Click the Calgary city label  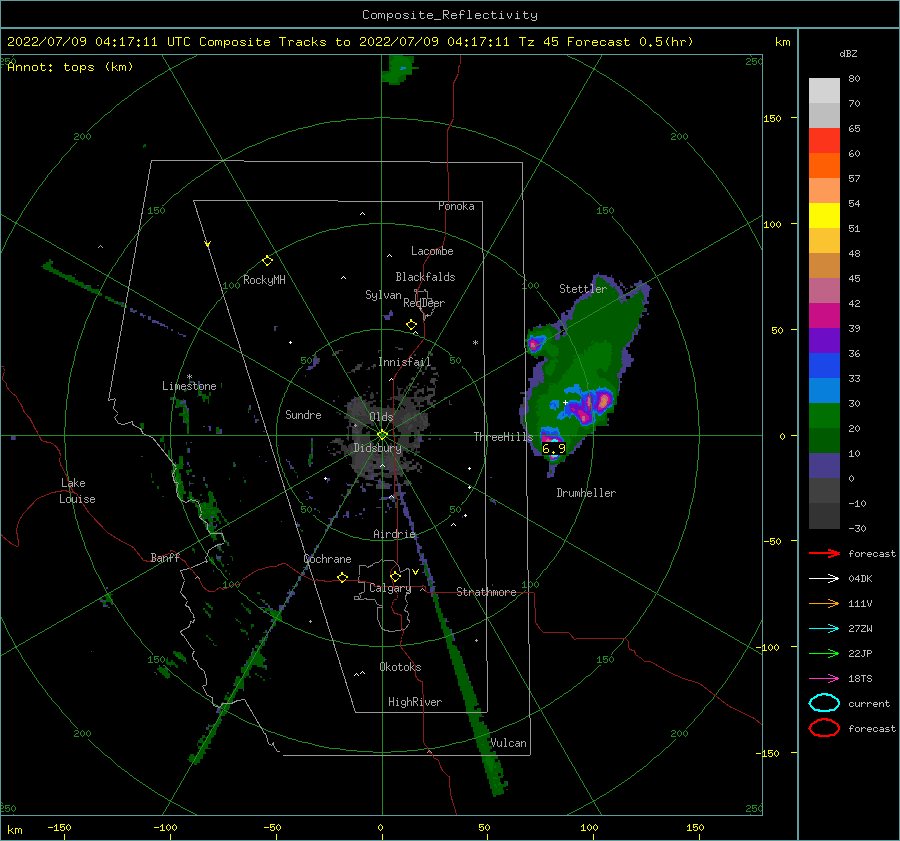click(x=390, y=588)
